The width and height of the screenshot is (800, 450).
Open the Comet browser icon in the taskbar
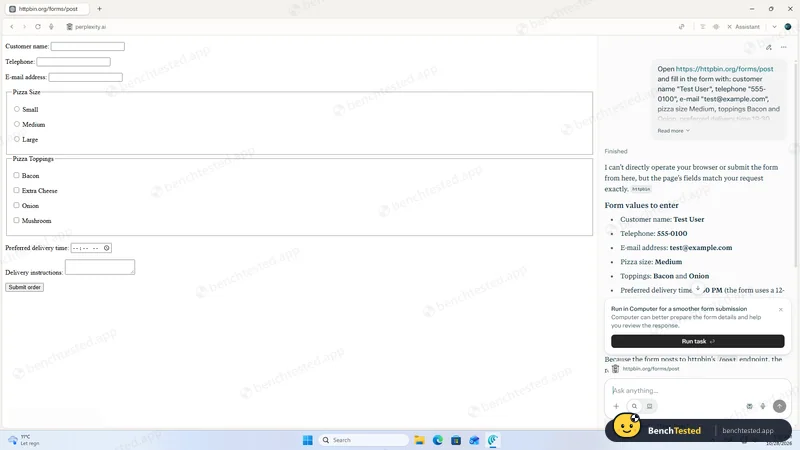493,440
